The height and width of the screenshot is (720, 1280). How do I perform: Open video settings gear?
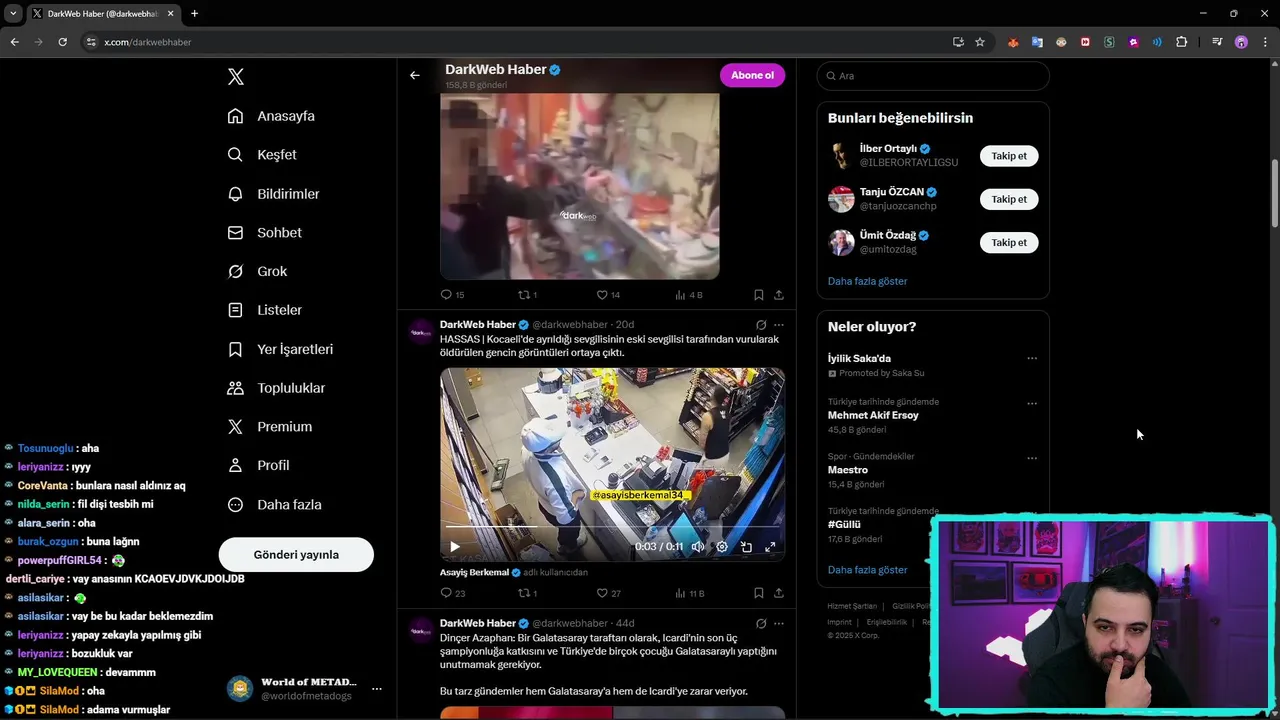click(722, 547)
